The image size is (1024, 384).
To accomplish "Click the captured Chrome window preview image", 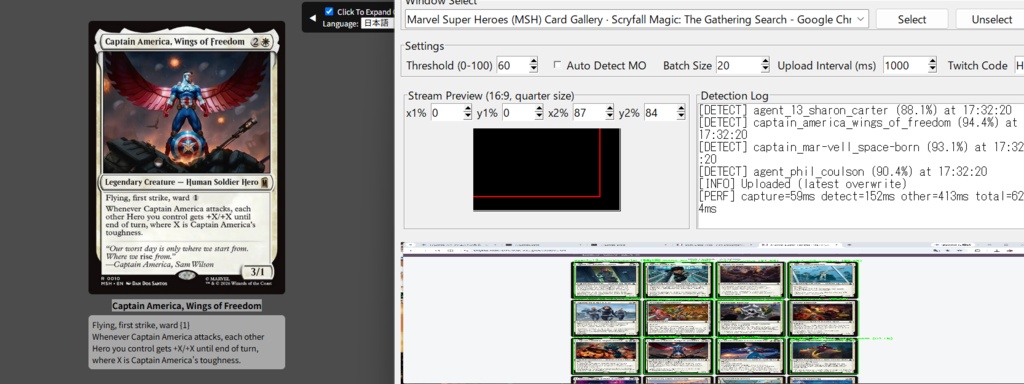I will pos(712,313).
